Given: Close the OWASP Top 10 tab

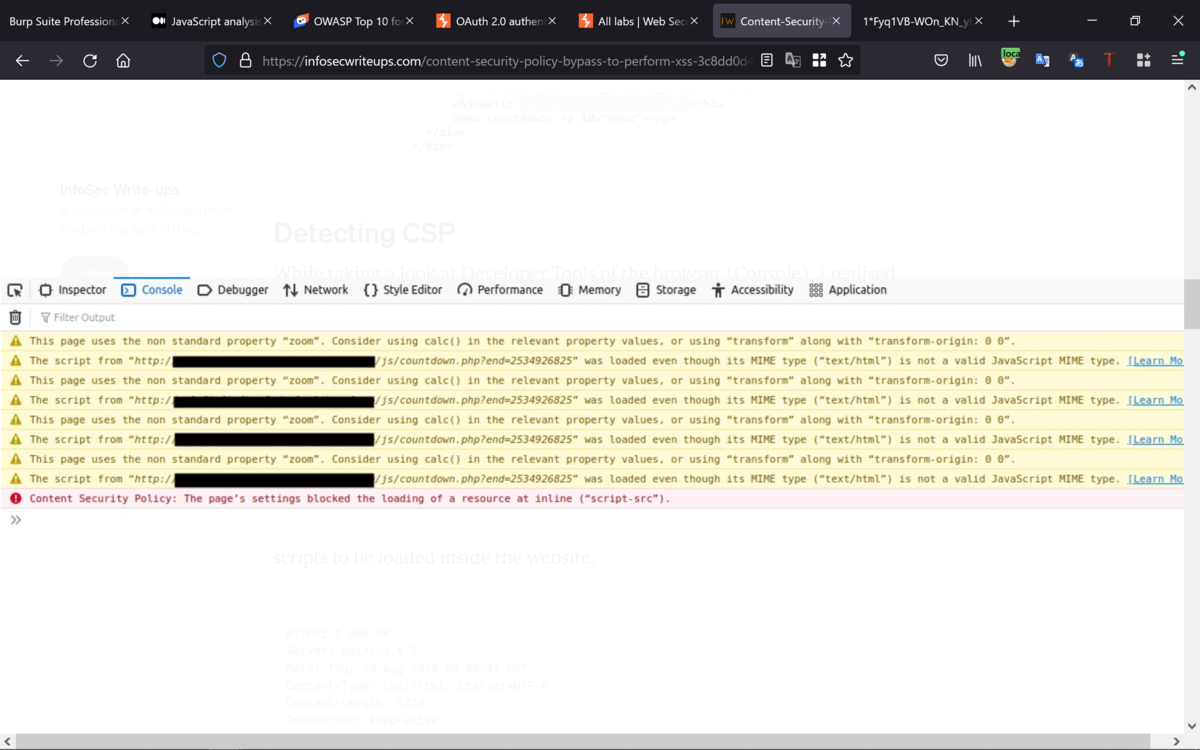Looking at the screenshot, I should (410, 21).
